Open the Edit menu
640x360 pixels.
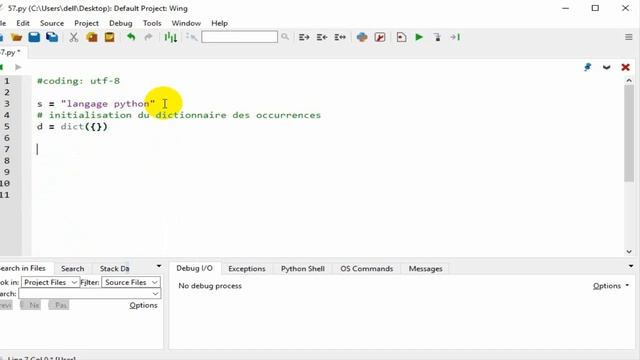23,23
